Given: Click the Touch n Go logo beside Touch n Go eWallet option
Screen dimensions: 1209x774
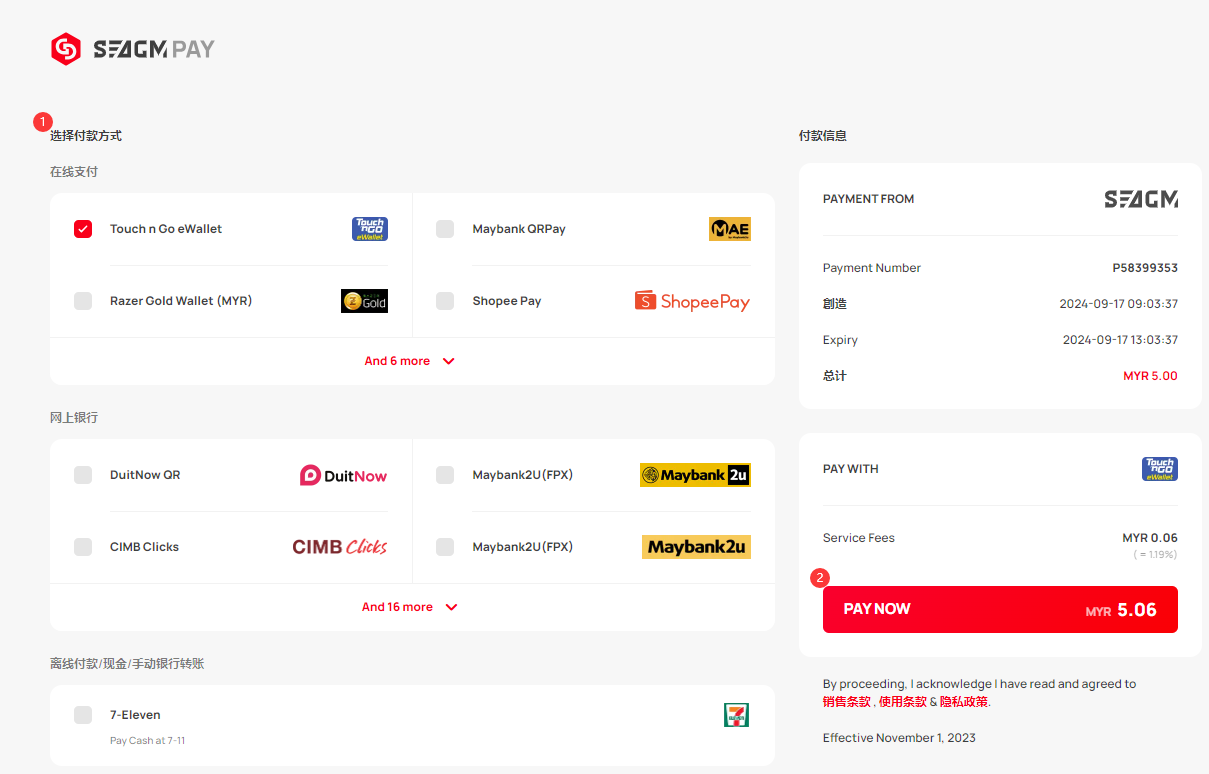Looking at the screenshot, I should pos(370,229).
